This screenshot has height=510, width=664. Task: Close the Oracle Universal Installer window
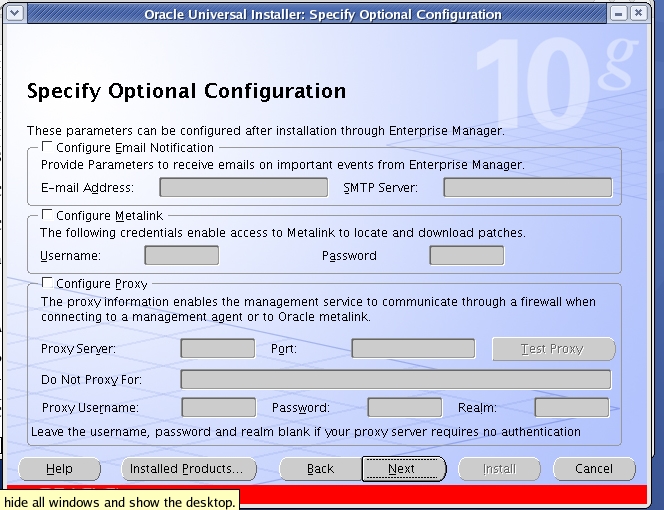[638, 13]
